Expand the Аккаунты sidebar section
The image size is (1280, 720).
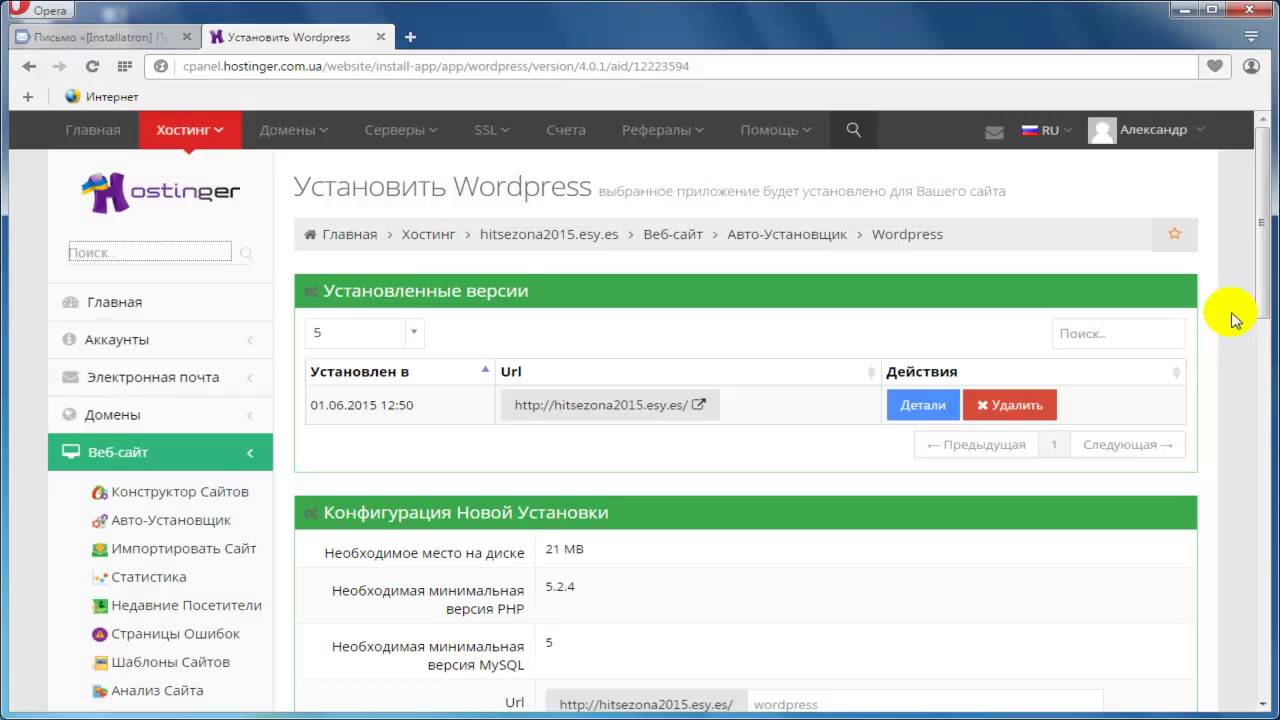point(160,340)
